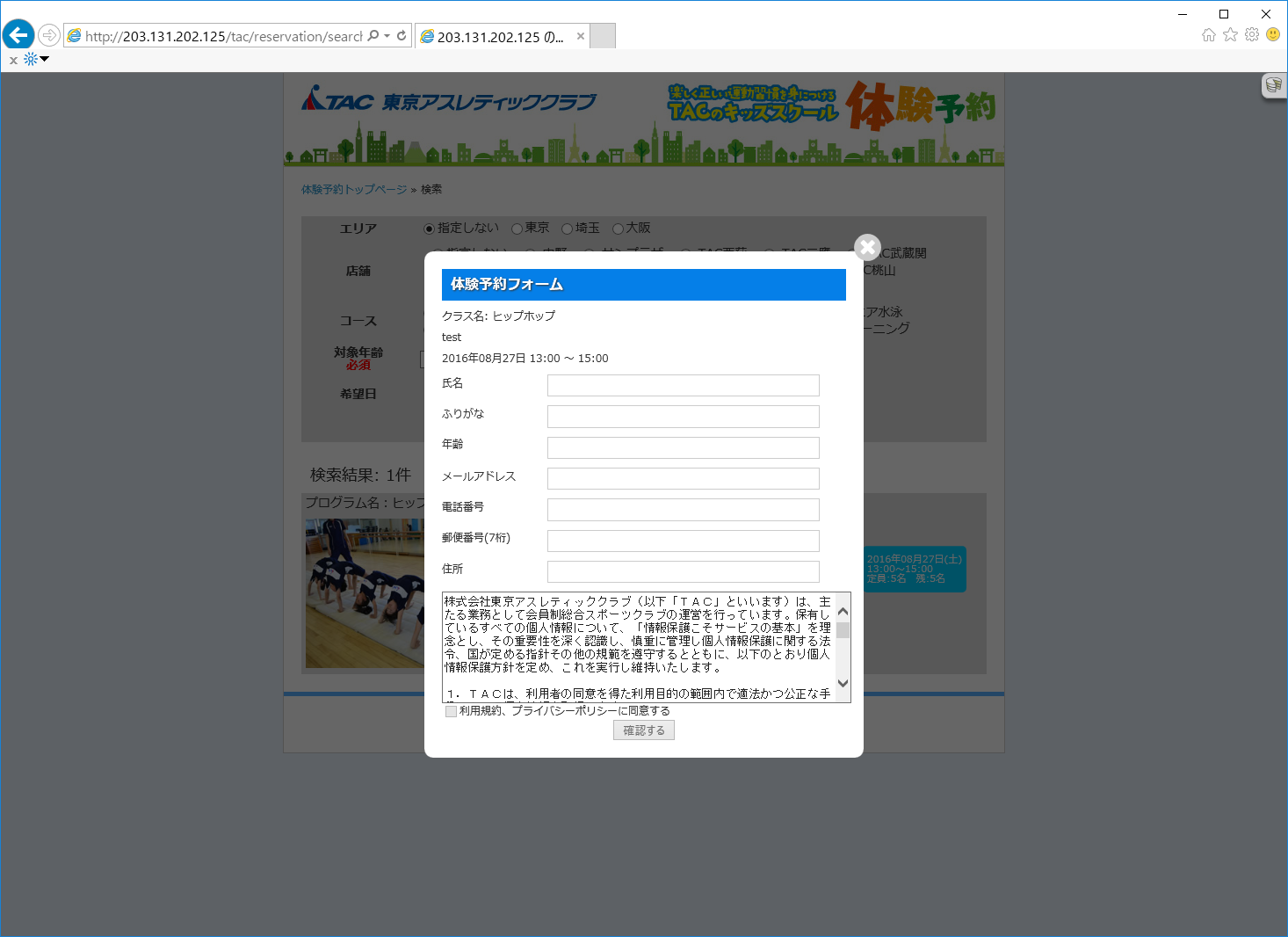
Task: Click the 体験予約 header banner image
Action: [830, 105]
